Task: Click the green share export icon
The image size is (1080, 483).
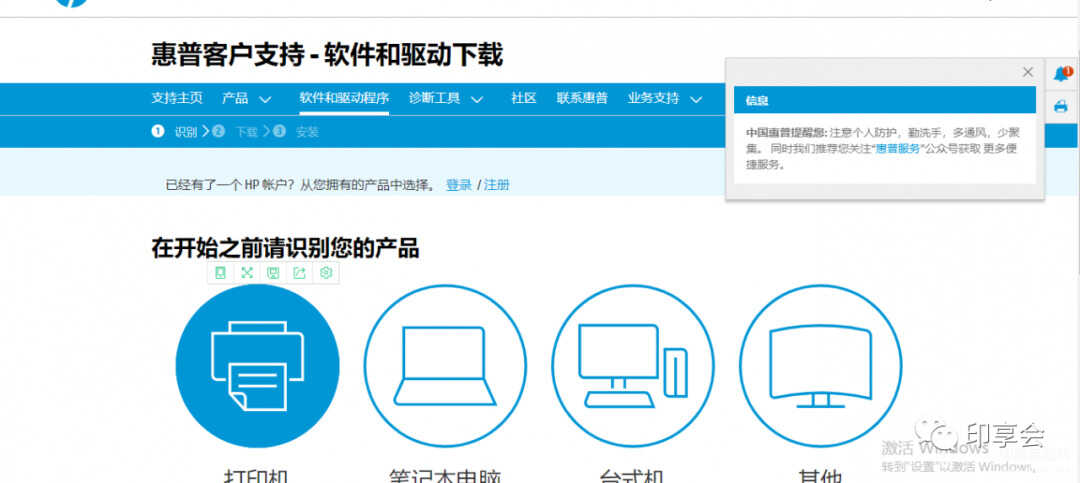Action: (x=299, y=273)
